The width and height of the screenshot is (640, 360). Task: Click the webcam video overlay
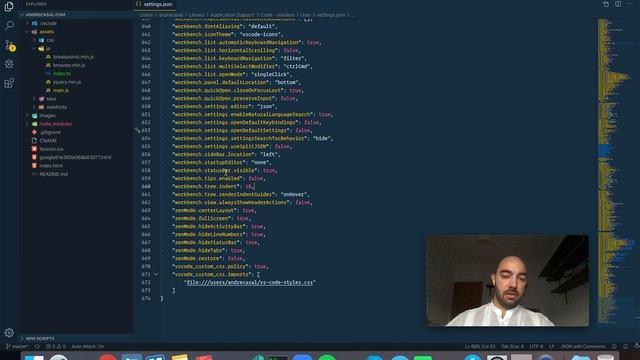pyautogui.click(x=507, y=280)
